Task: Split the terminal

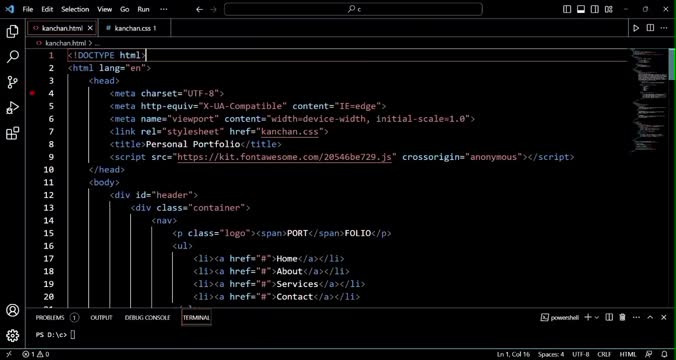Action: [x=609, y=318]
